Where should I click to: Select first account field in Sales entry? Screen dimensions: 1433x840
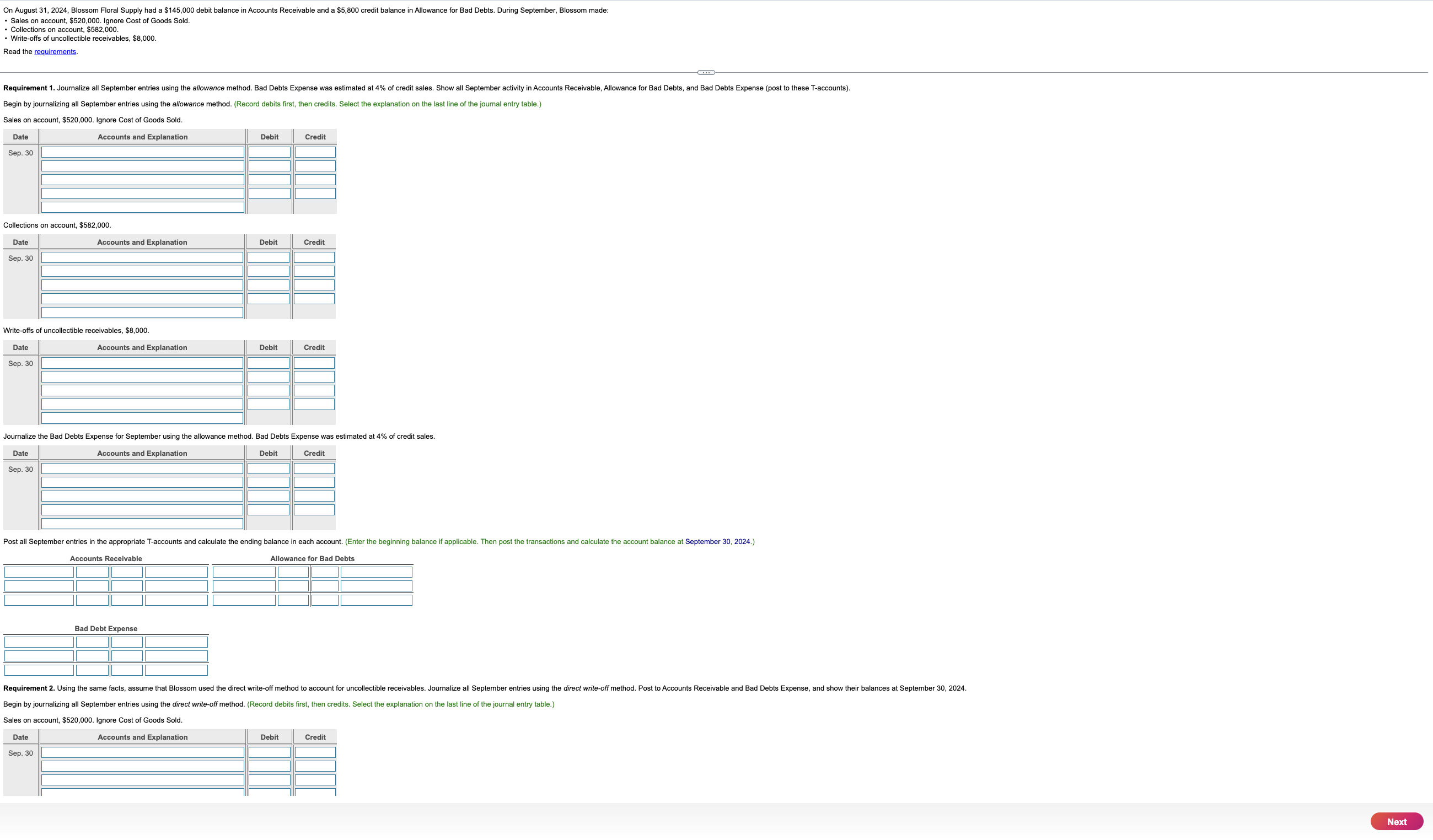[x=142, y=152]
